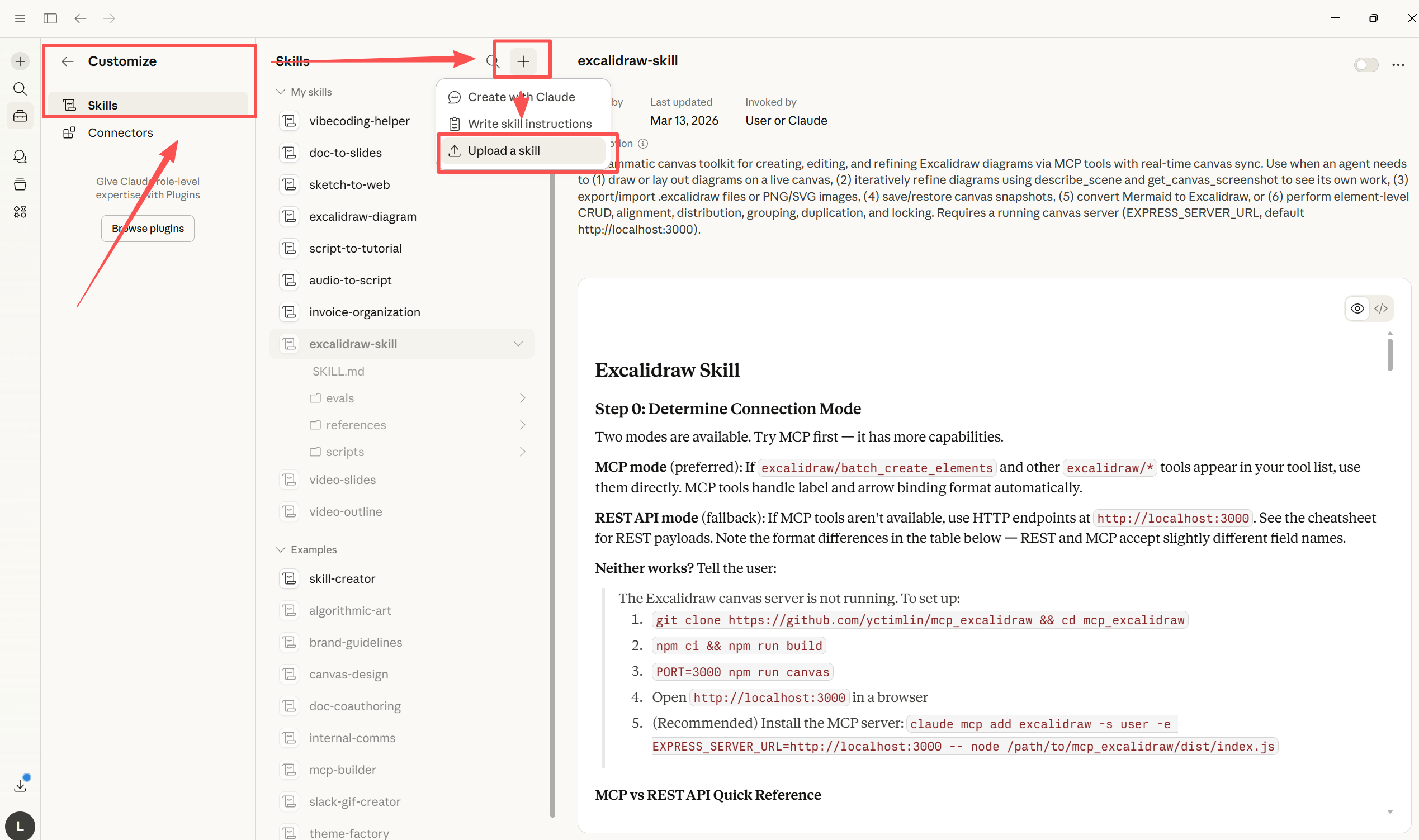Click the Browse plugins button
The height and width of the screenshot is (840, 1419).
pyautogui.click(x=147, y=228)
